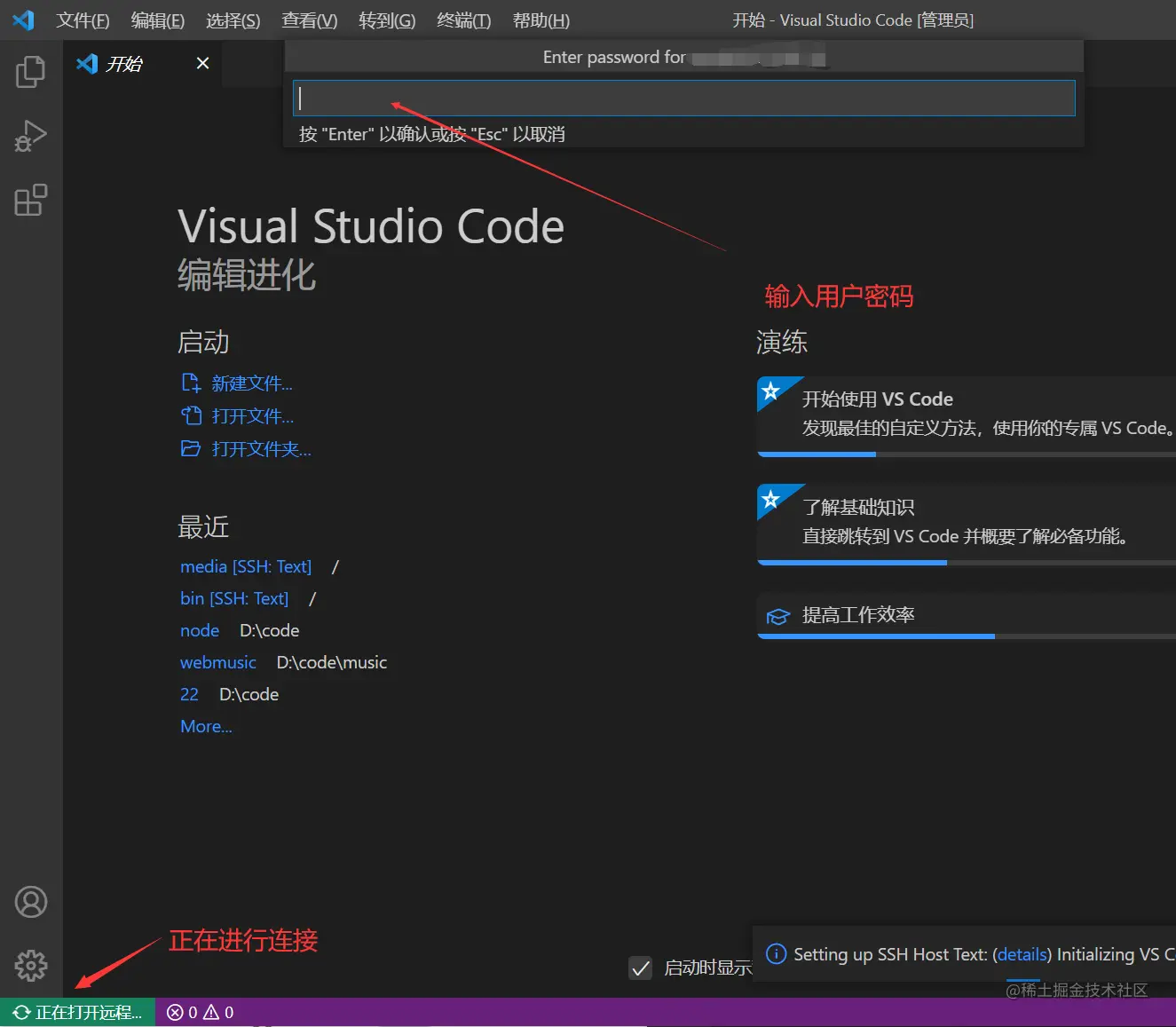Image resolution: width=1176 pixels, height=1027 pixels.
Task: Open recent bin [SSH: Text] folder
Action: click(x=234, y=598)
